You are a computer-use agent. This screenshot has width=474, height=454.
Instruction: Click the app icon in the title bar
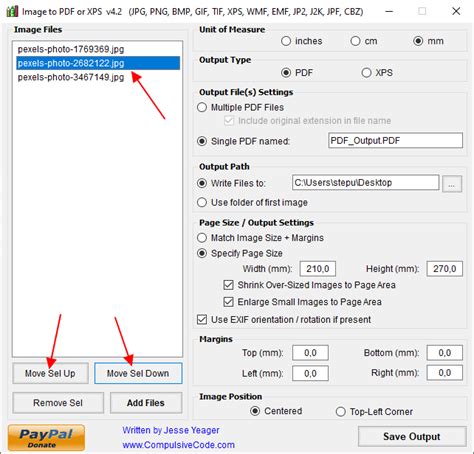12,11
